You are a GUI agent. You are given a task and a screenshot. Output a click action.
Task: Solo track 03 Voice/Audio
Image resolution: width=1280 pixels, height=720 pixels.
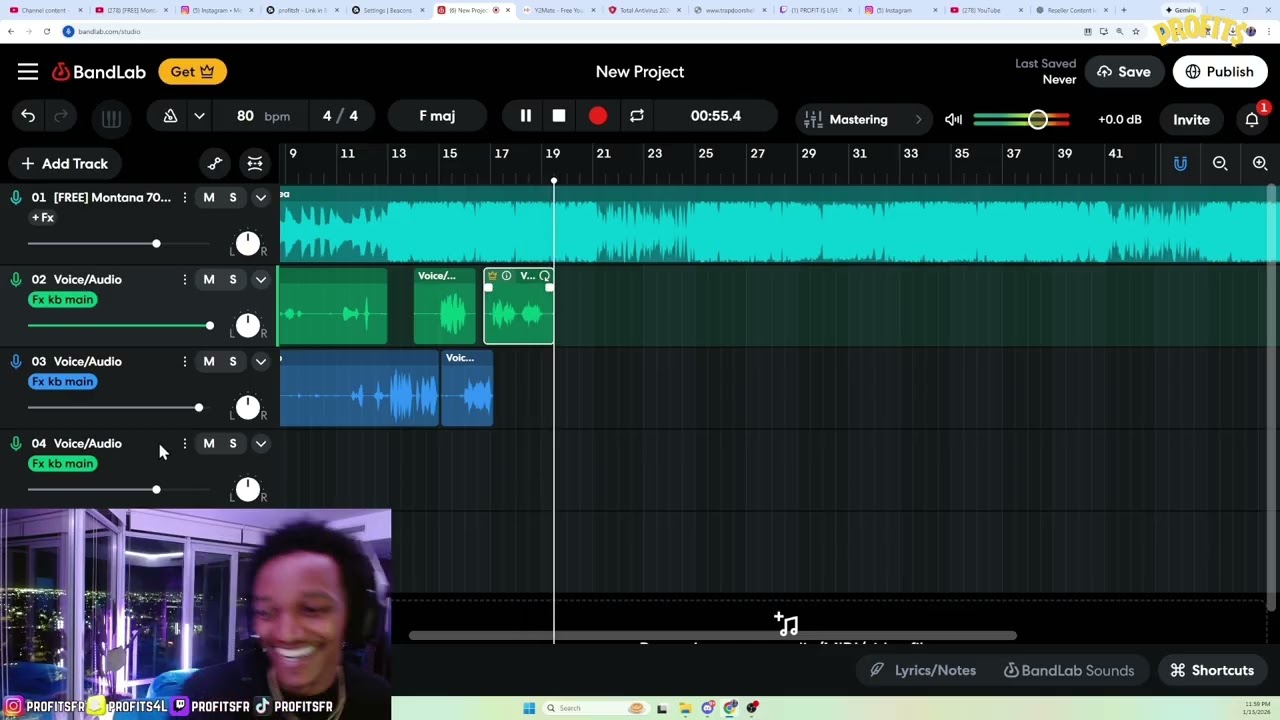coord(233,362)
